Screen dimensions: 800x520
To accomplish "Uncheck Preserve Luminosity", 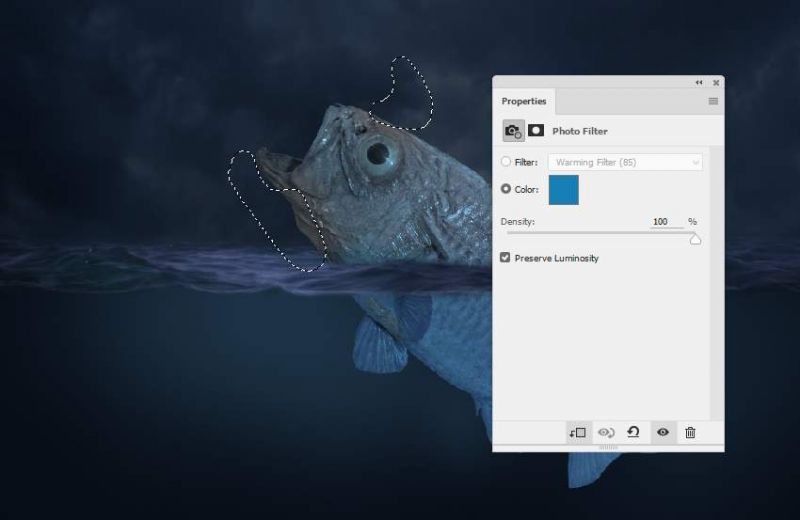I will pos(505,258).
